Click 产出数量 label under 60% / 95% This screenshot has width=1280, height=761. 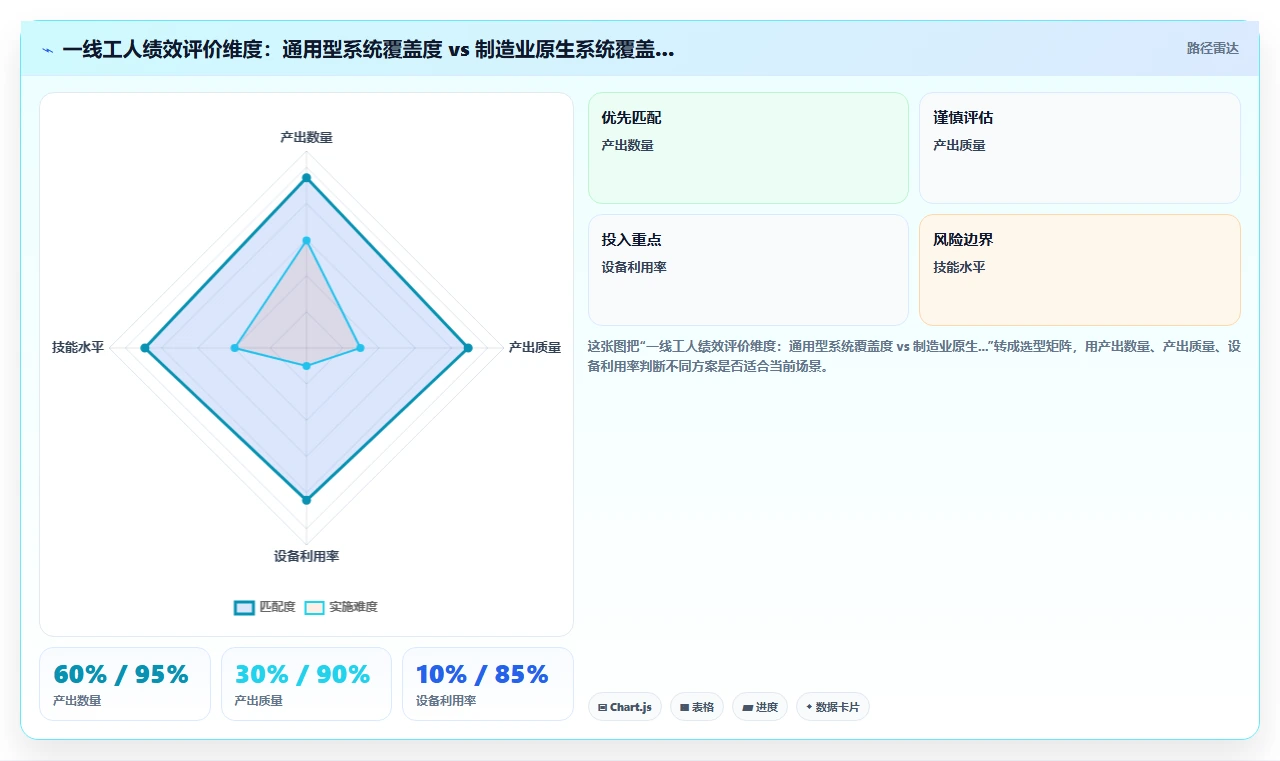[x=77, y=701]
